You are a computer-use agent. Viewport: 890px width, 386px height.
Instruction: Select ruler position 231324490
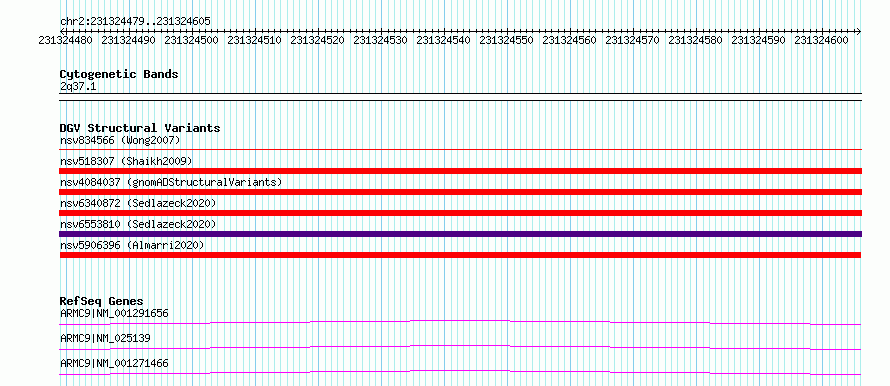coord(128,40)
